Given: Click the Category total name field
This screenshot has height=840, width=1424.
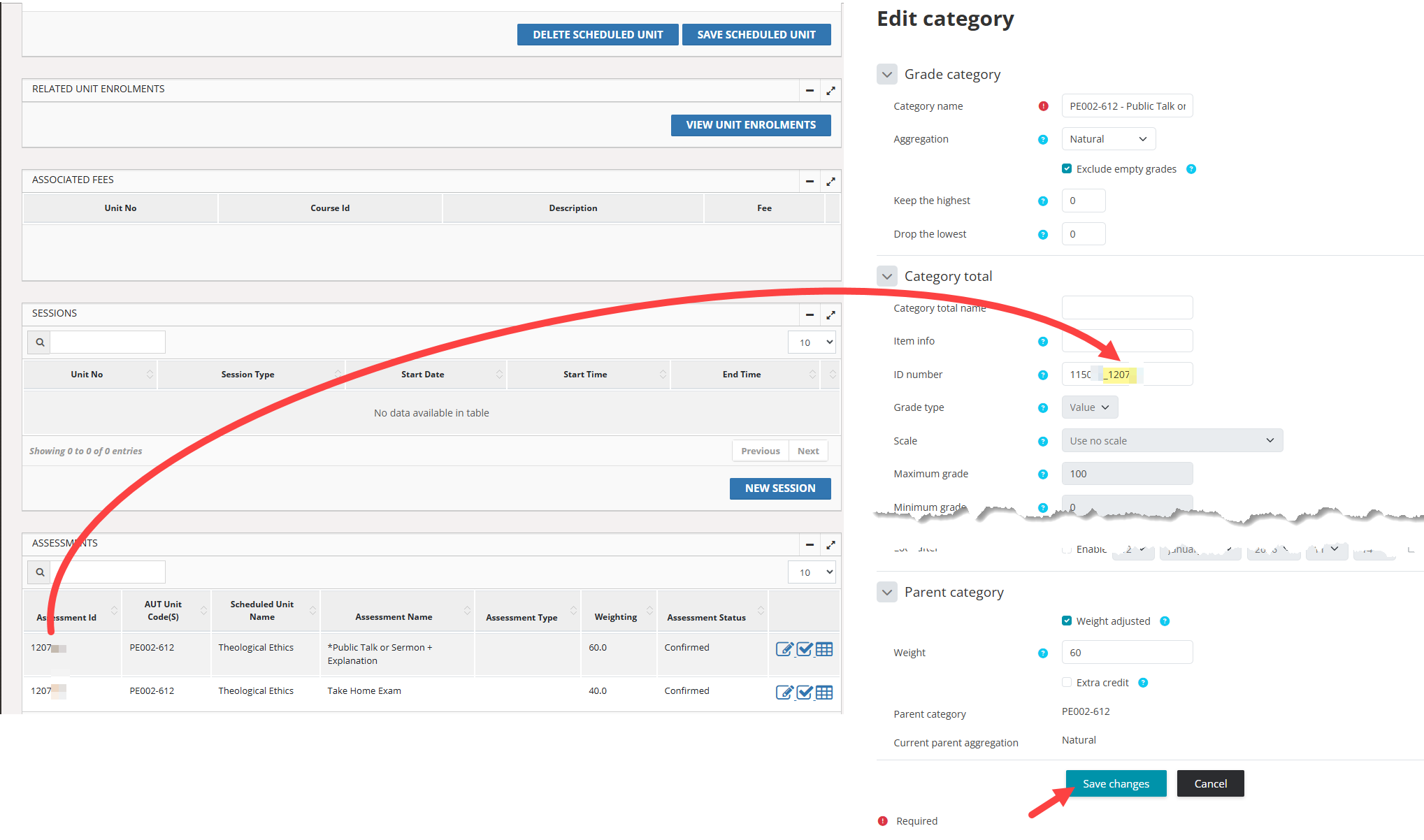Looking at the screenshot, I should [1127, 308].
